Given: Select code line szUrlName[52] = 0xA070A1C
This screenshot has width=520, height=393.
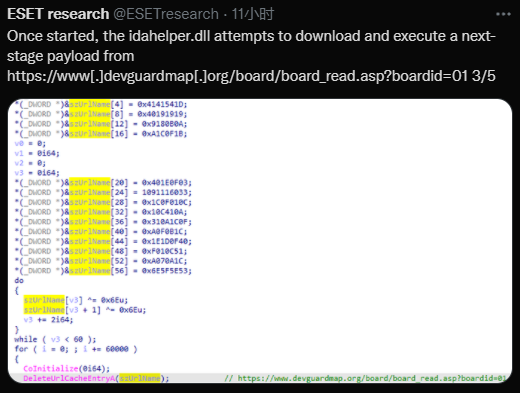Looking at the screenshot, I should [101, 261].
